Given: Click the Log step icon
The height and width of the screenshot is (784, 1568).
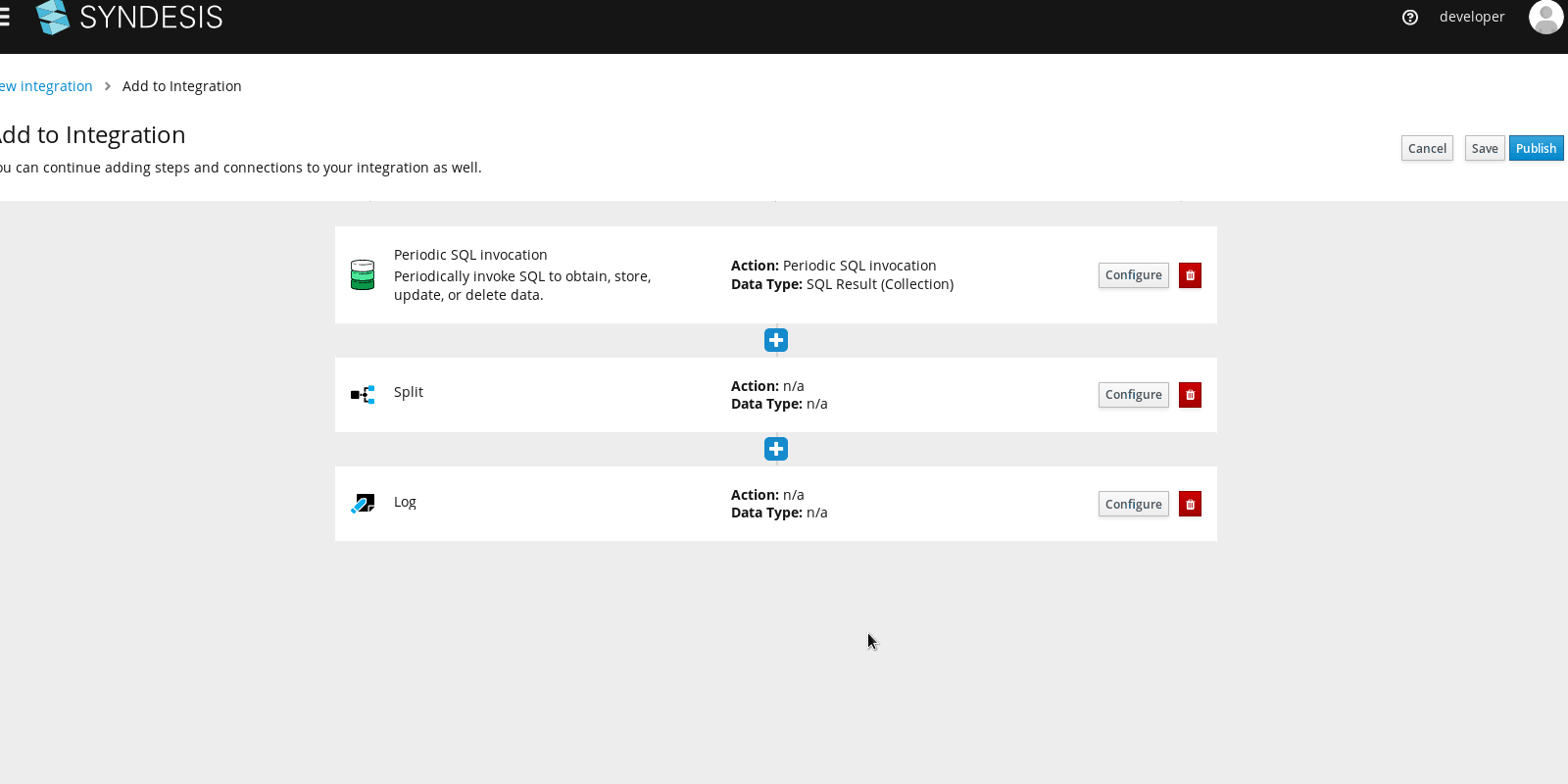Looking at the screenshot, I should point(363,504).
